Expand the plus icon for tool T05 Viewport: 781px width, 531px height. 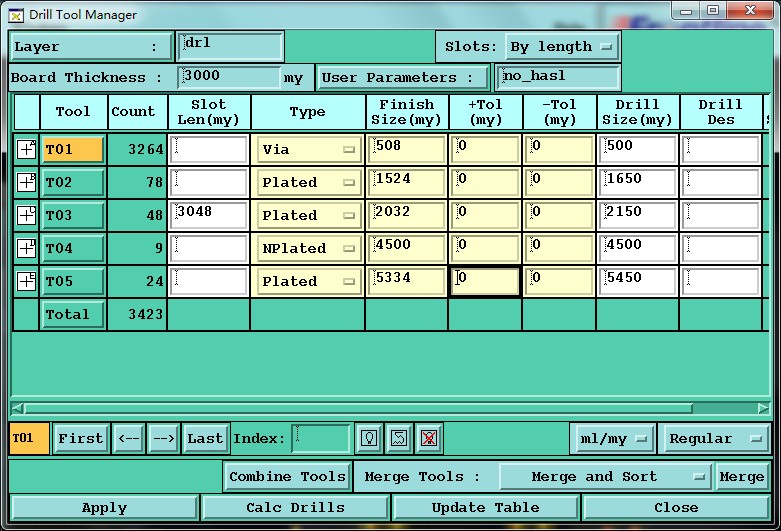[26, 281]
